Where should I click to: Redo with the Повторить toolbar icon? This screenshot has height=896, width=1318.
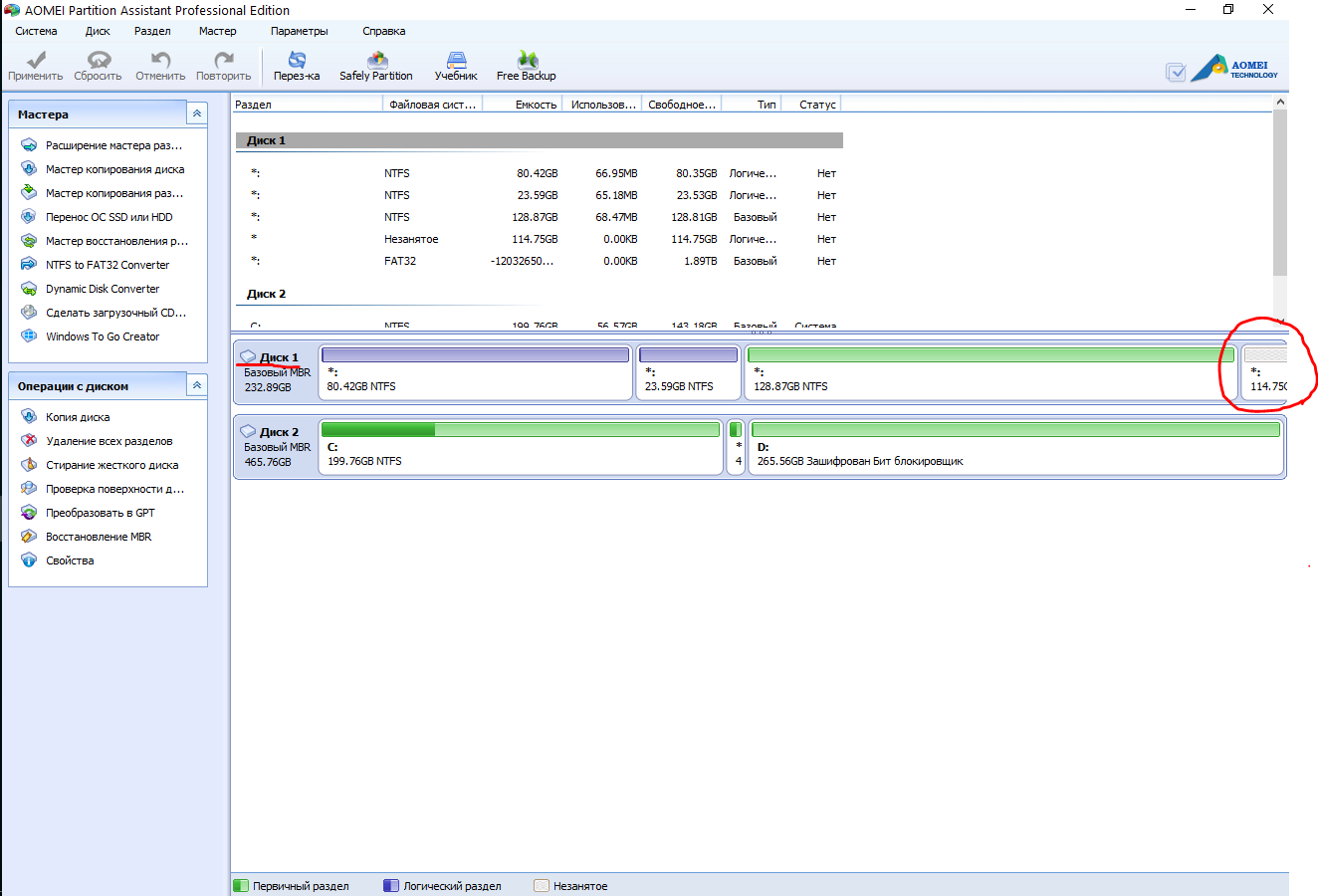coord(223,66)
